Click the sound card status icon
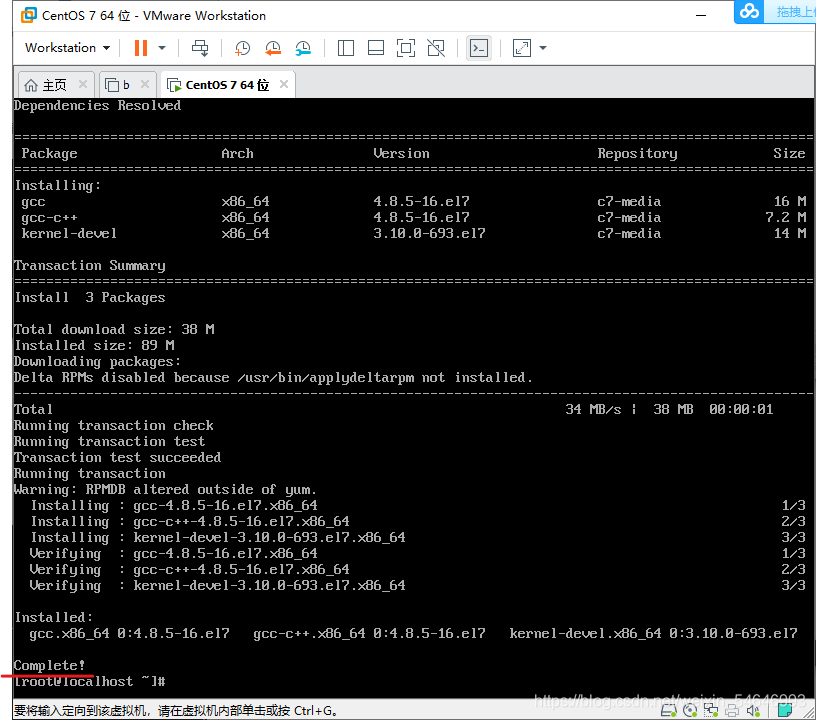816x720 pixels. (x=753, y=710)
